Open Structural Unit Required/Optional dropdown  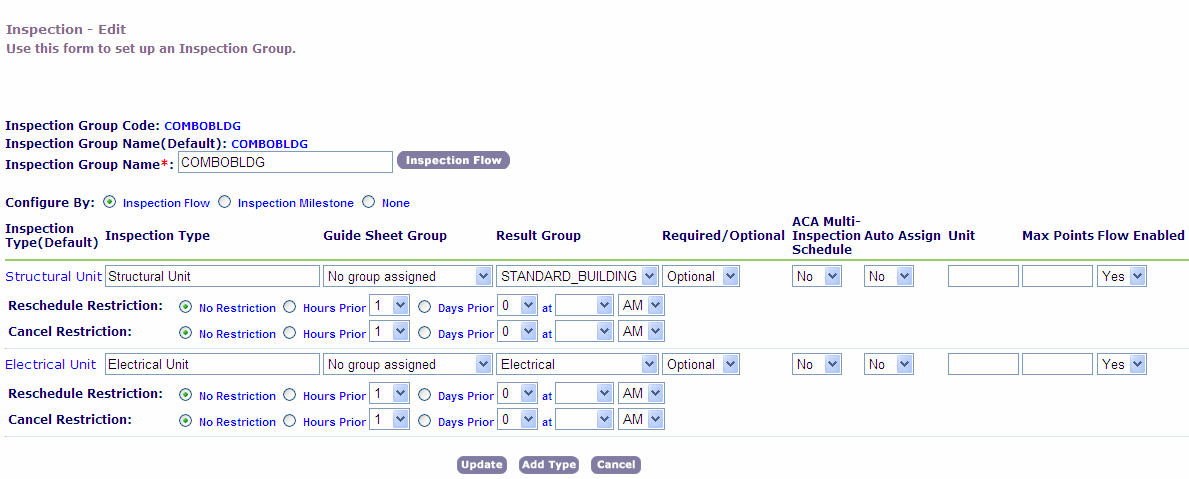click(700, 277)
